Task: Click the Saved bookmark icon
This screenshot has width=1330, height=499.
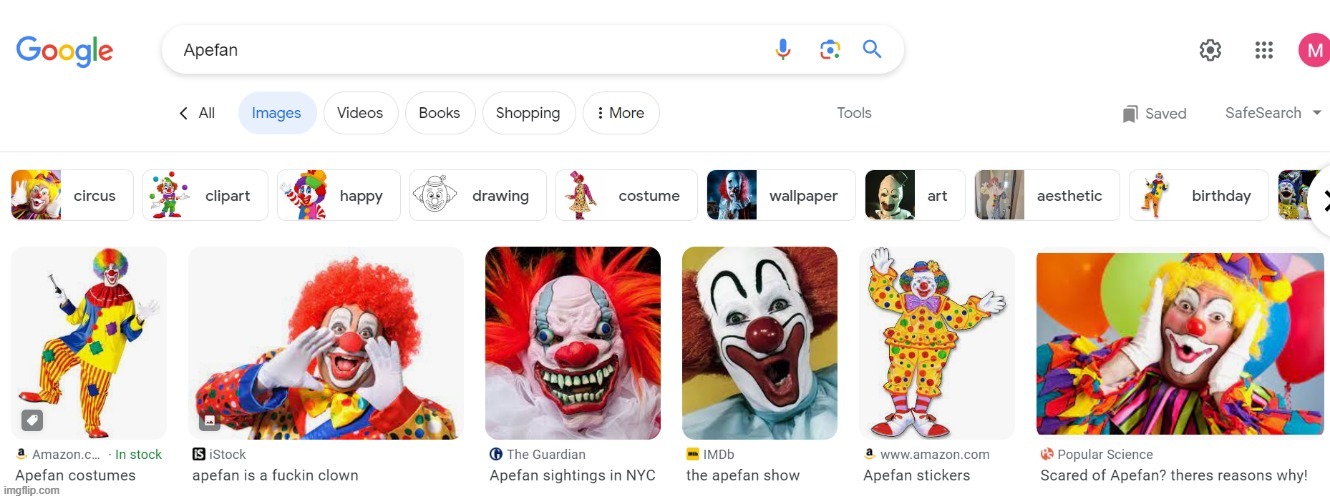Action: (x=1130, y=114)
